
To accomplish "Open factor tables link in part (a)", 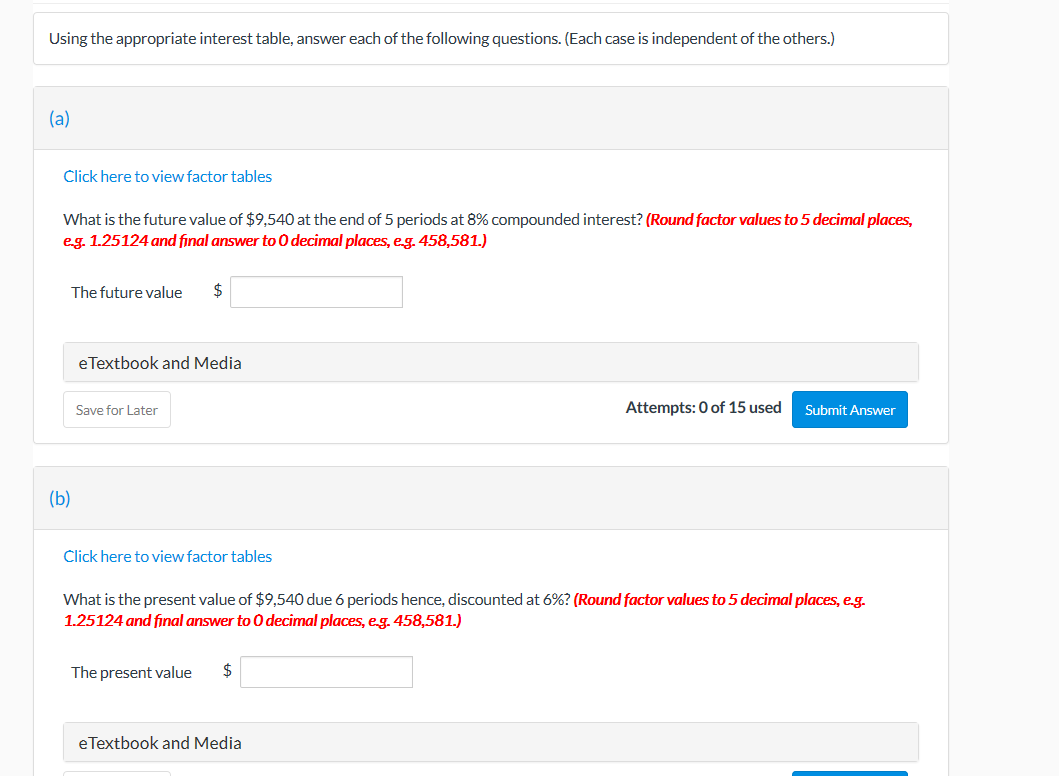I will (167, 176).
